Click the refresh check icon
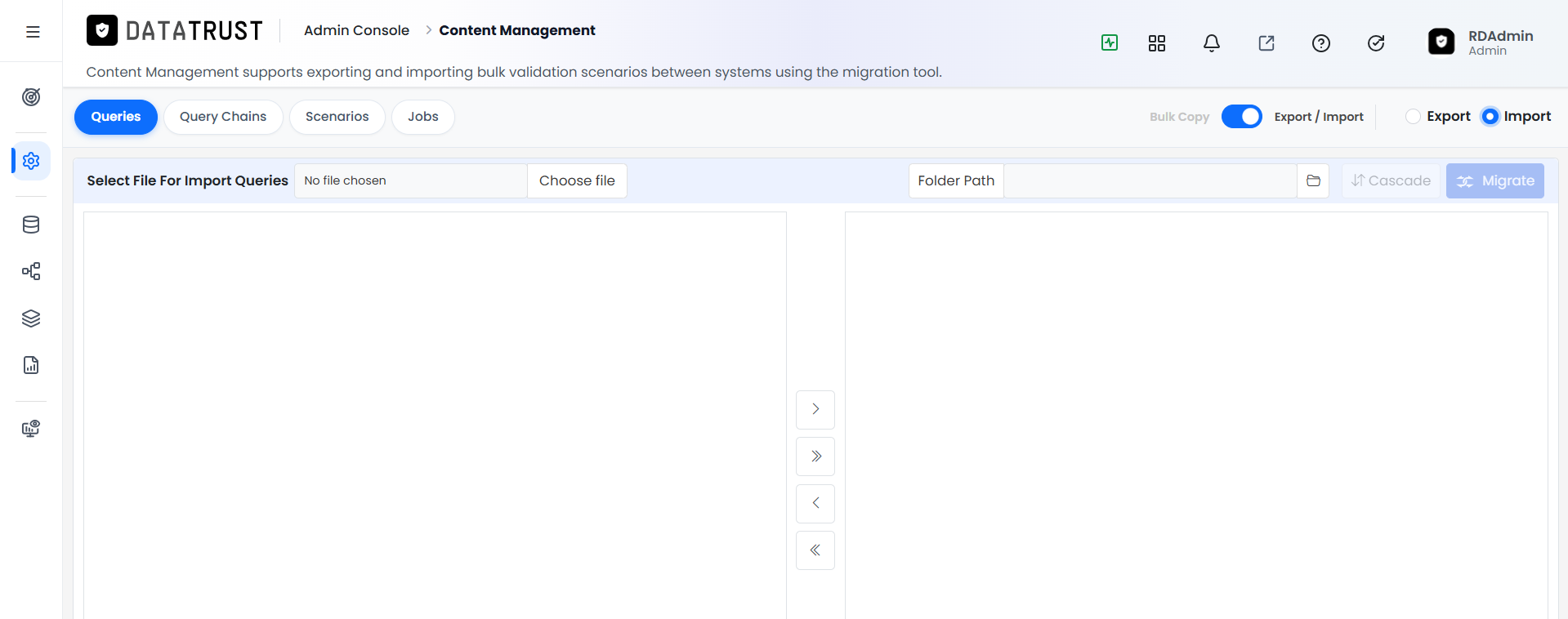The width and height of the screenshot is (1568, 619). (1376, 43)
